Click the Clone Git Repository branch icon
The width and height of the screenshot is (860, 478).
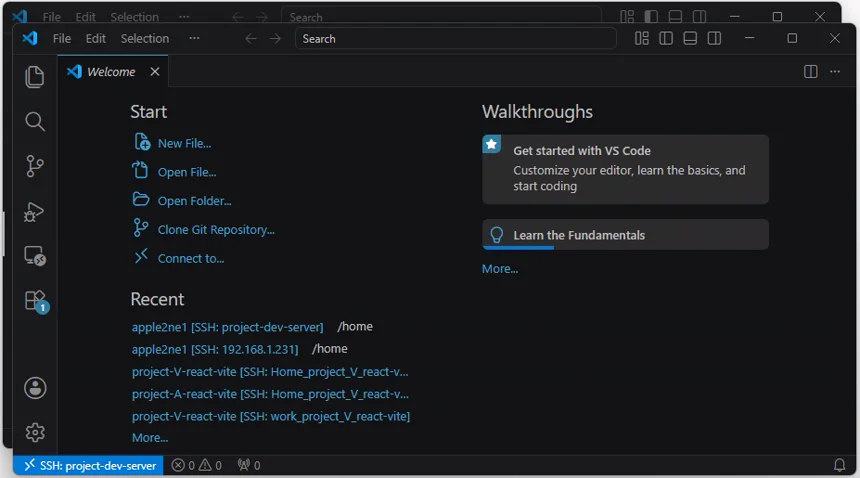tap(140, 227)
